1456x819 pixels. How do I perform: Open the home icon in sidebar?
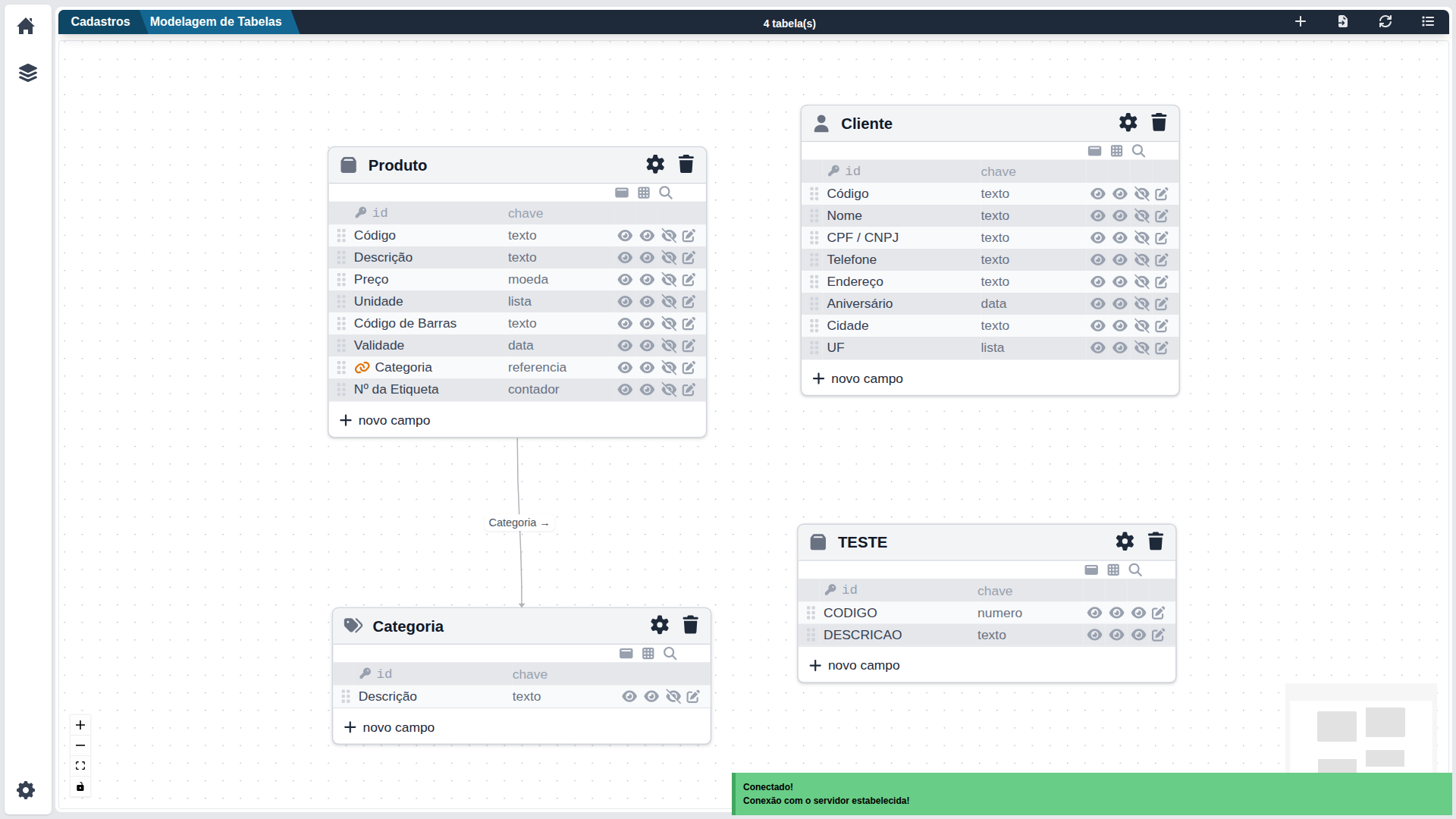pos(26,27)
